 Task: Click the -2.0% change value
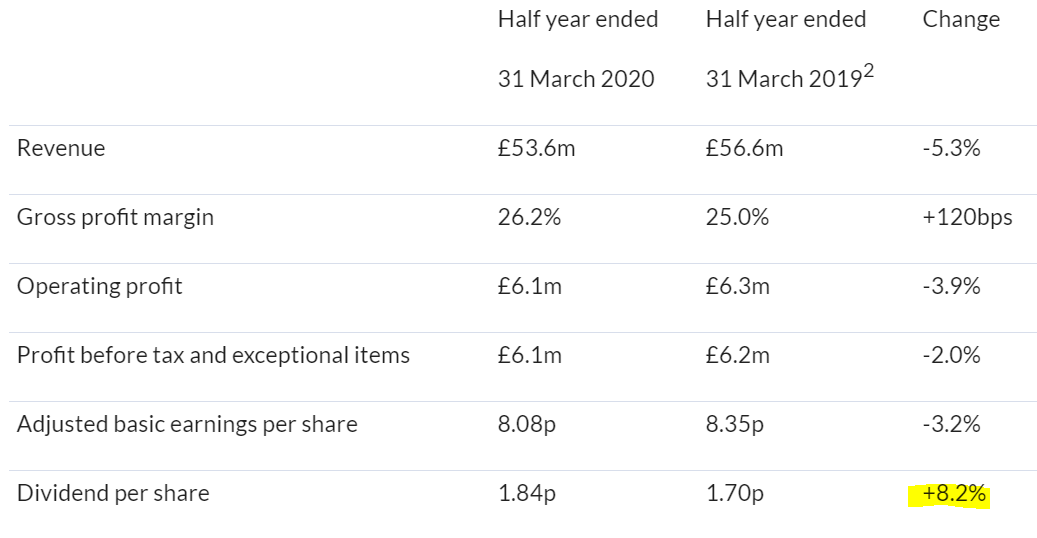click(951, 355)
